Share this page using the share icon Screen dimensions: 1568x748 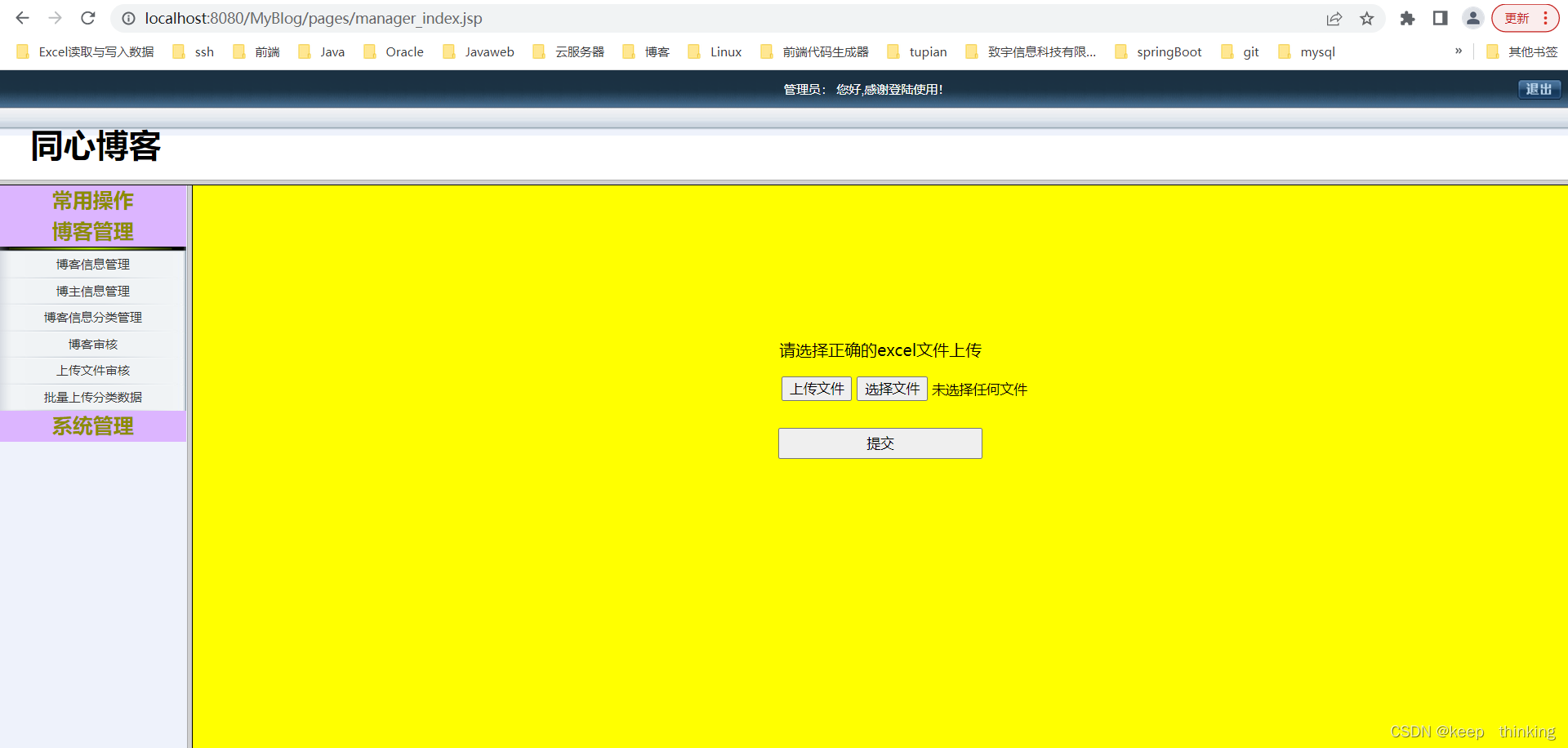coord(1334,18)
